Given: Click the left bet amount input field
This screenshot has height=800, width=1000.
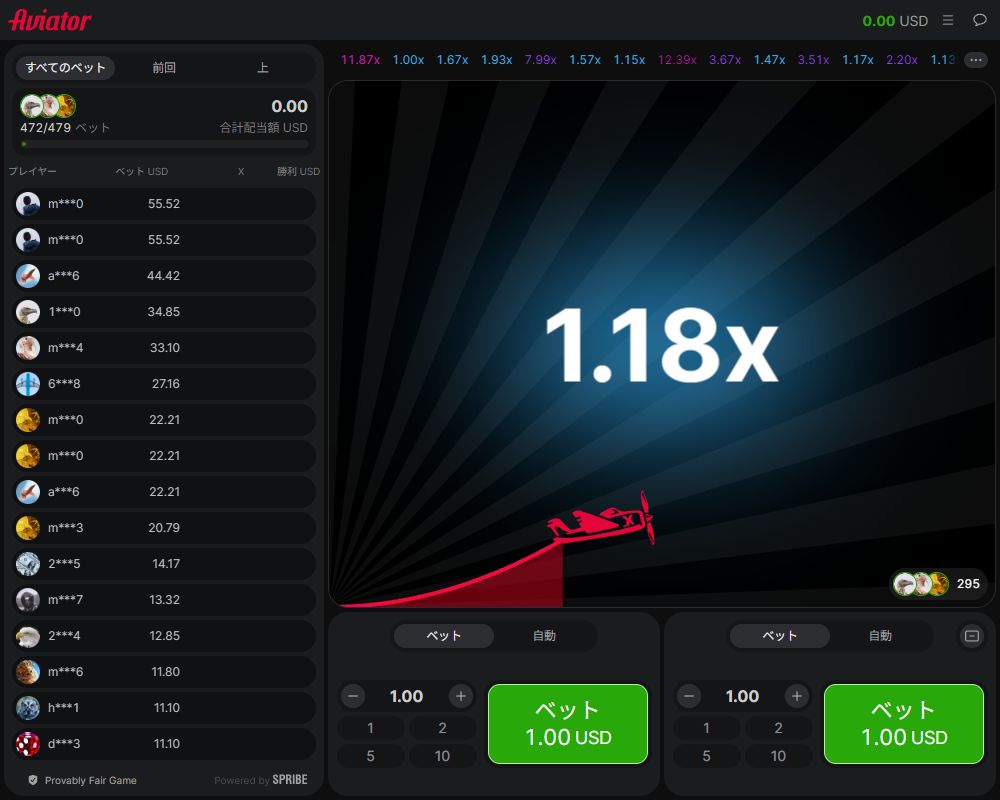Looking at the screenshot, I should point(406,696).
